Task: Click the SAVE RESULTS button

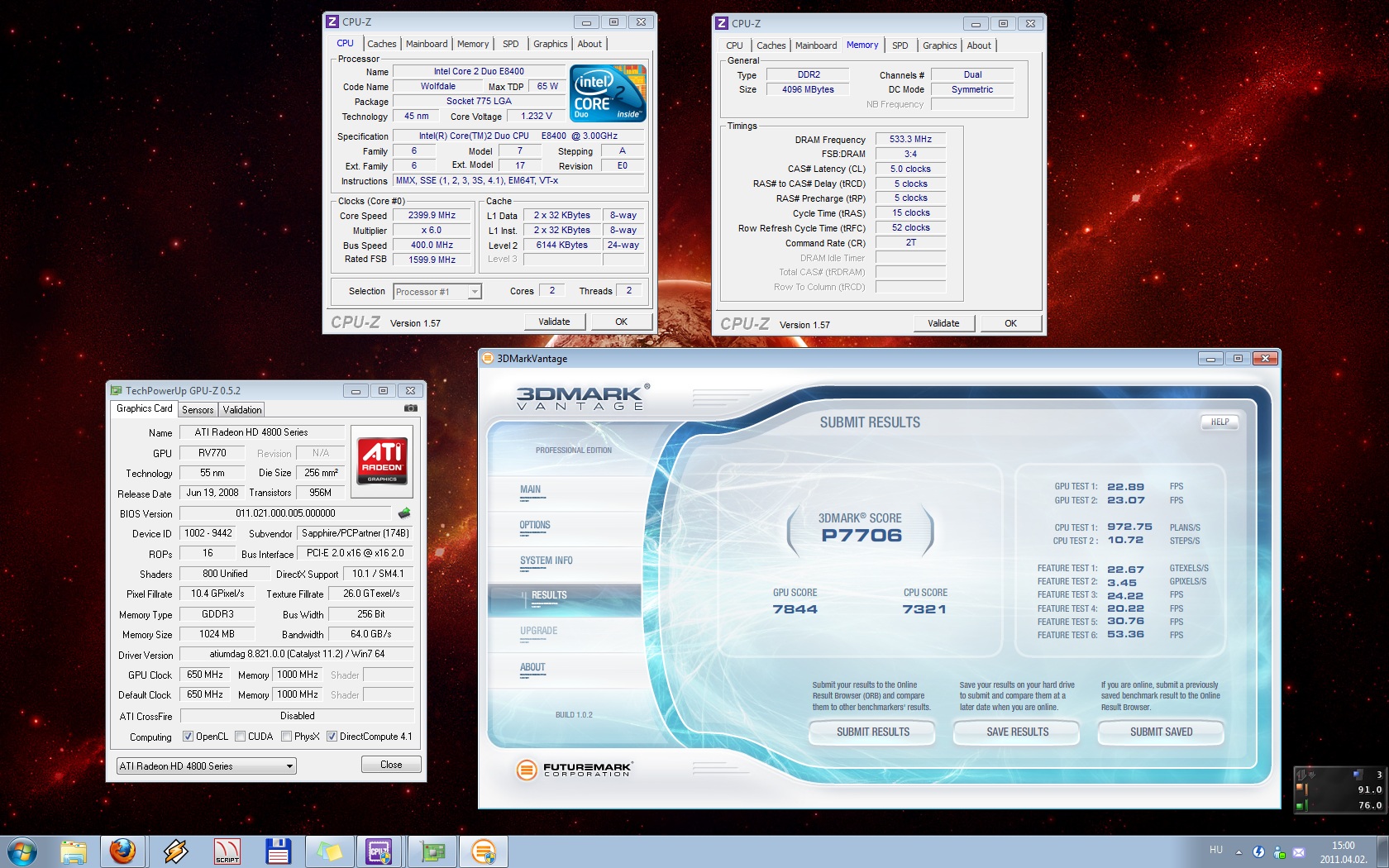Action: coord(1017,732)
